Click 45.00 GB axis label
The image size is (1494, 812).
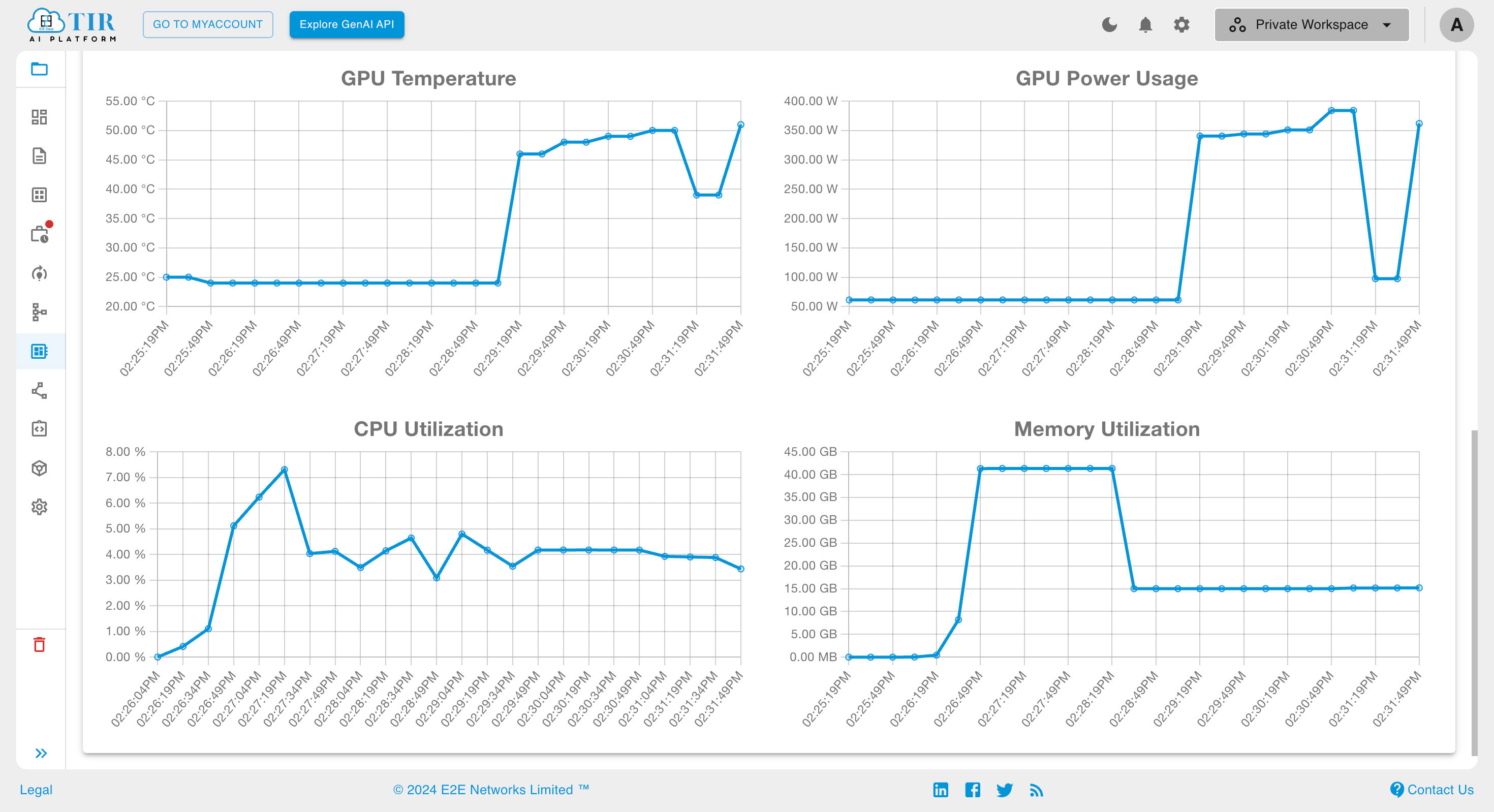tap(810, 451)
